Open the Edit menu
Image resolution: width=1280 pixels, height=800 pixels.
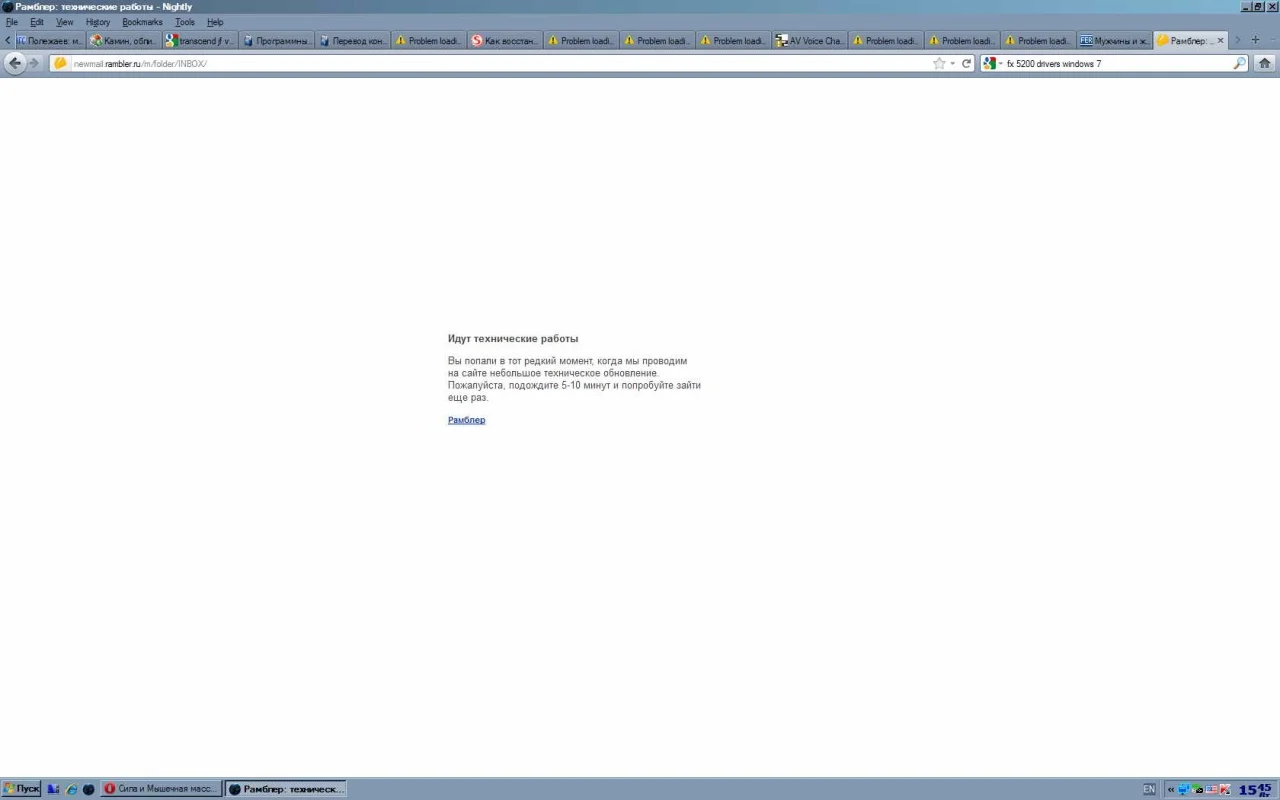[x=37, y=22]
